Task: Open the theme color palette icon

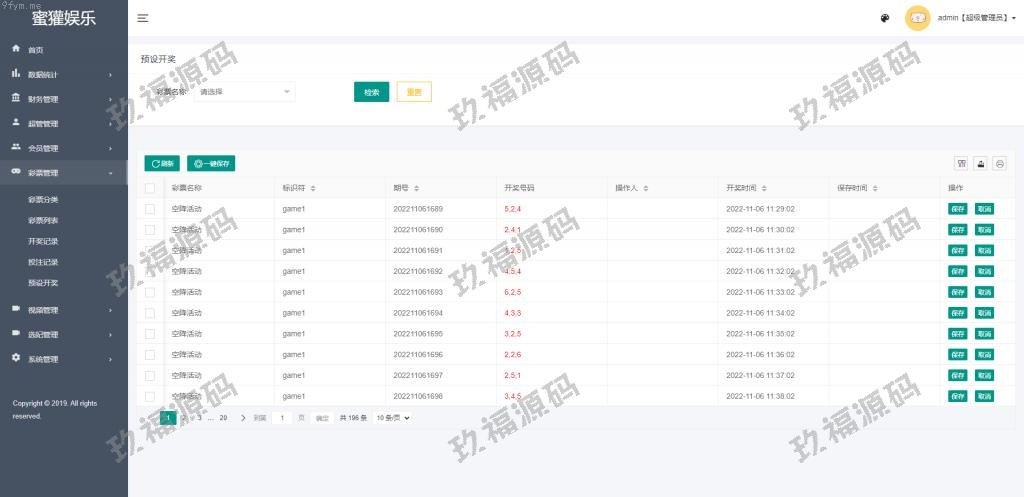Action: 885,18
